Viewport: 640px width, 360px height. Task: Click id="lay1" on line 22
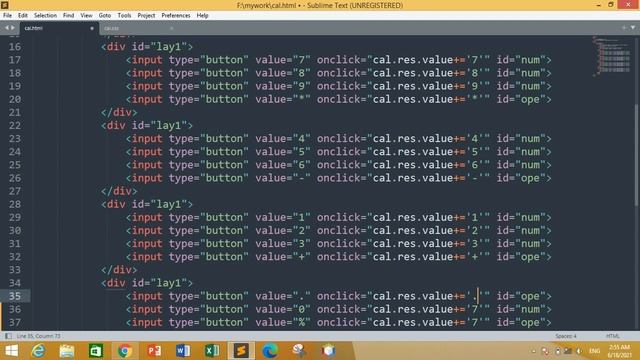(x=159, y=125)
